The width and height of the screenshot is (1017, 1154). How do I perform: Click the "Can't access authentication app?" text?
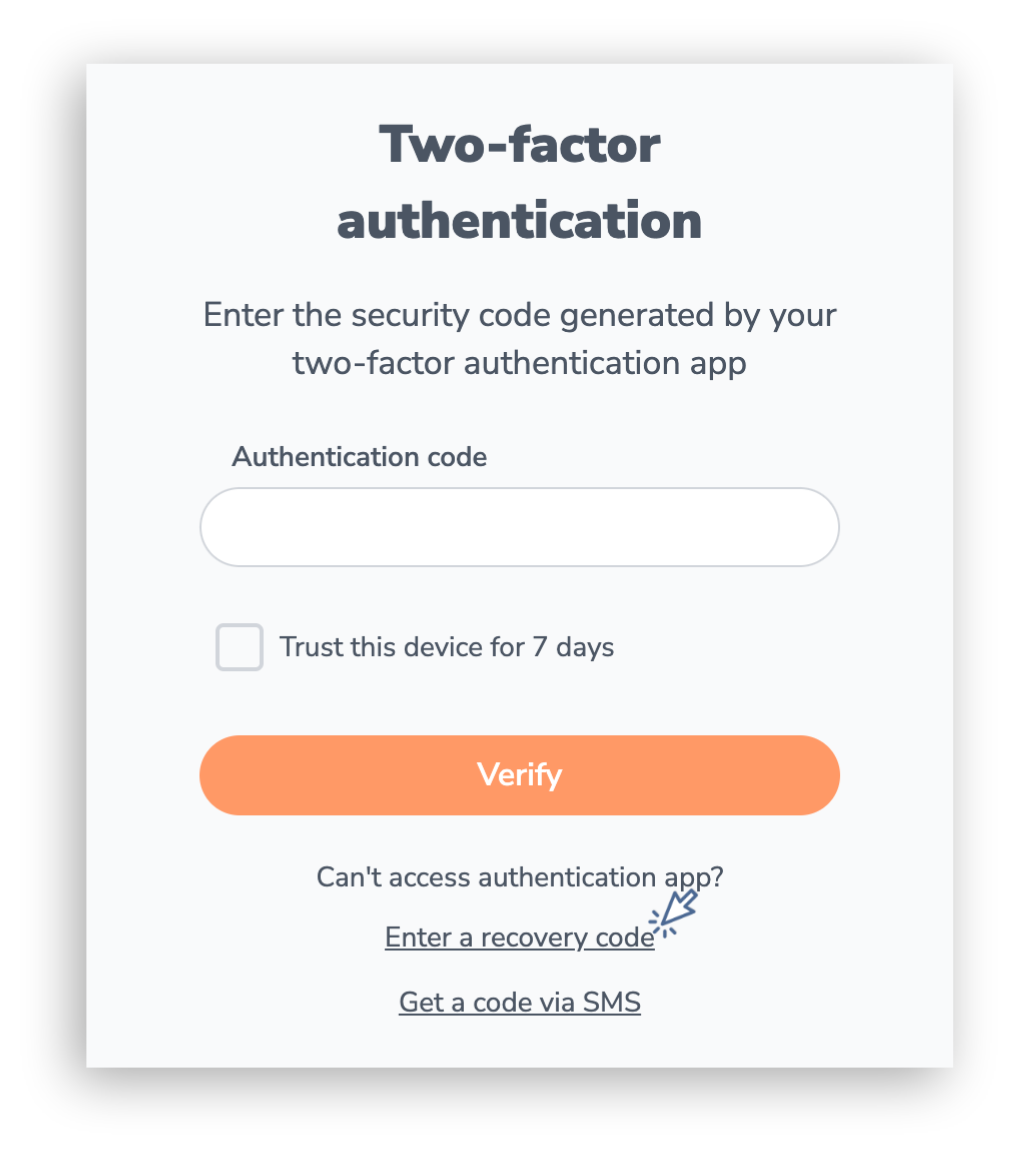click(x=519, y=877)
